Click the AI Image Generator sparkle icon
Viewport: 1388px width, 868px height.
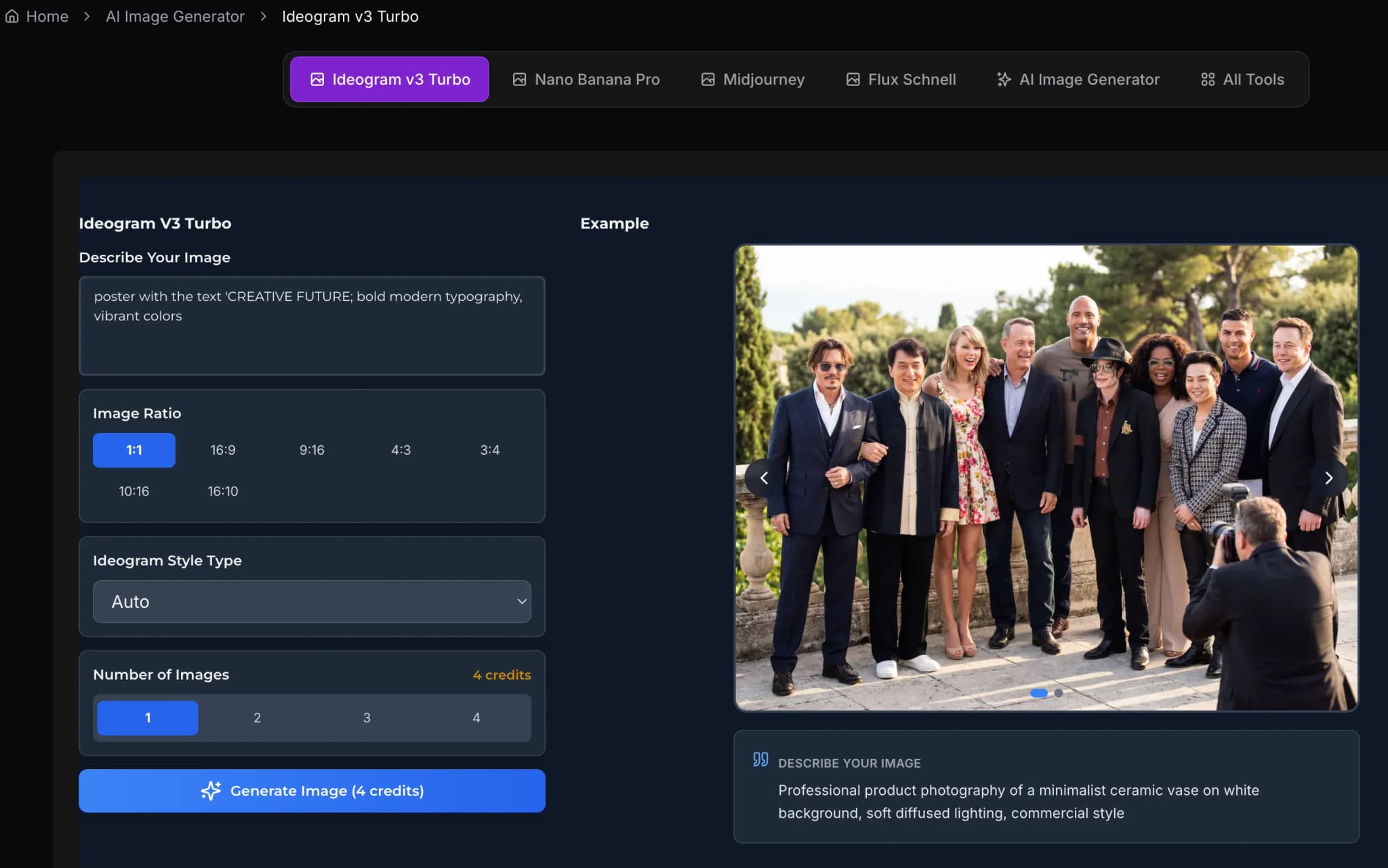(x=1004, y=79)
